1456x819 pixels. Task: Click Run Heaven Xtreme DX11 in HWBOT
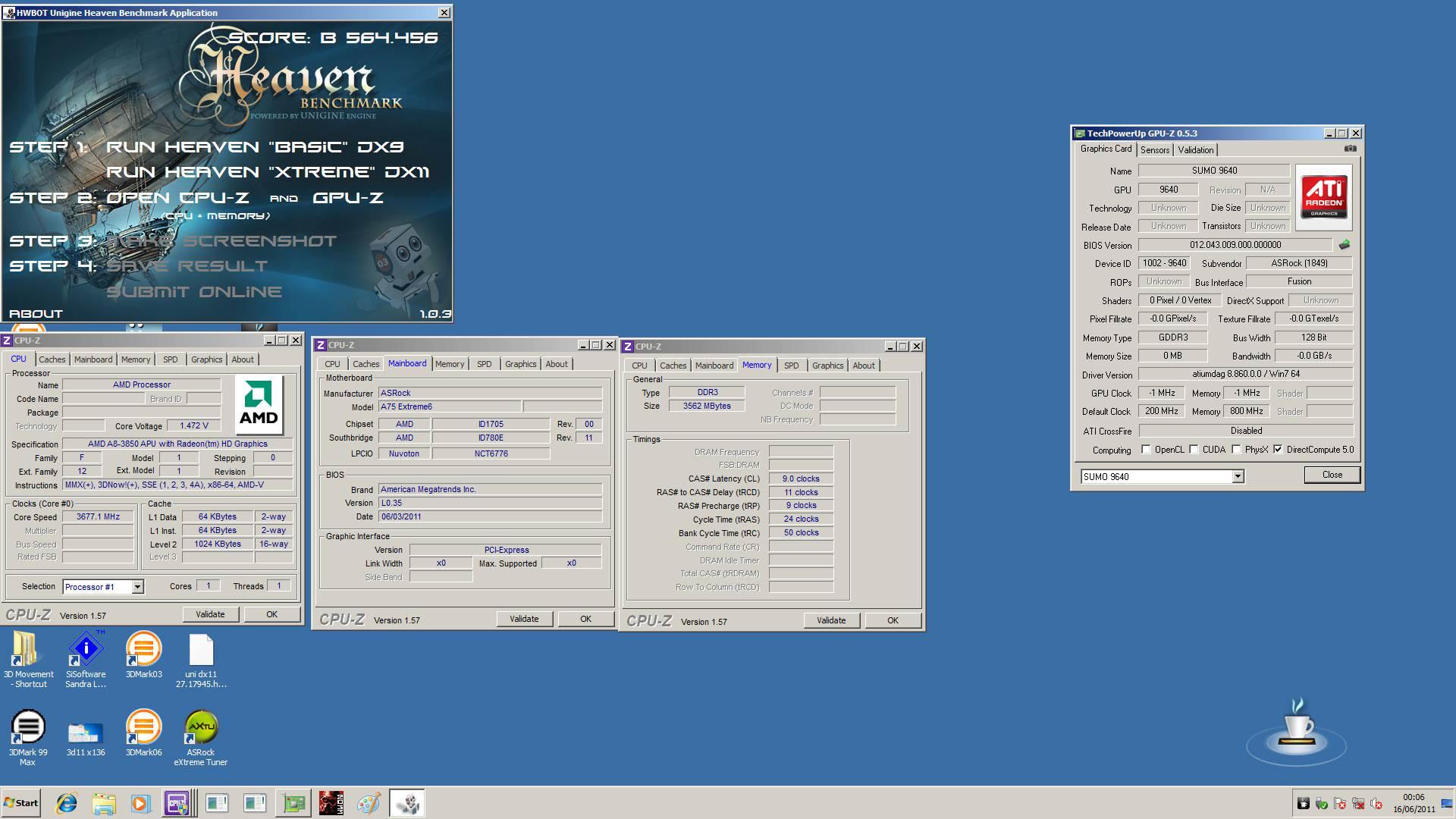point(268,172)
